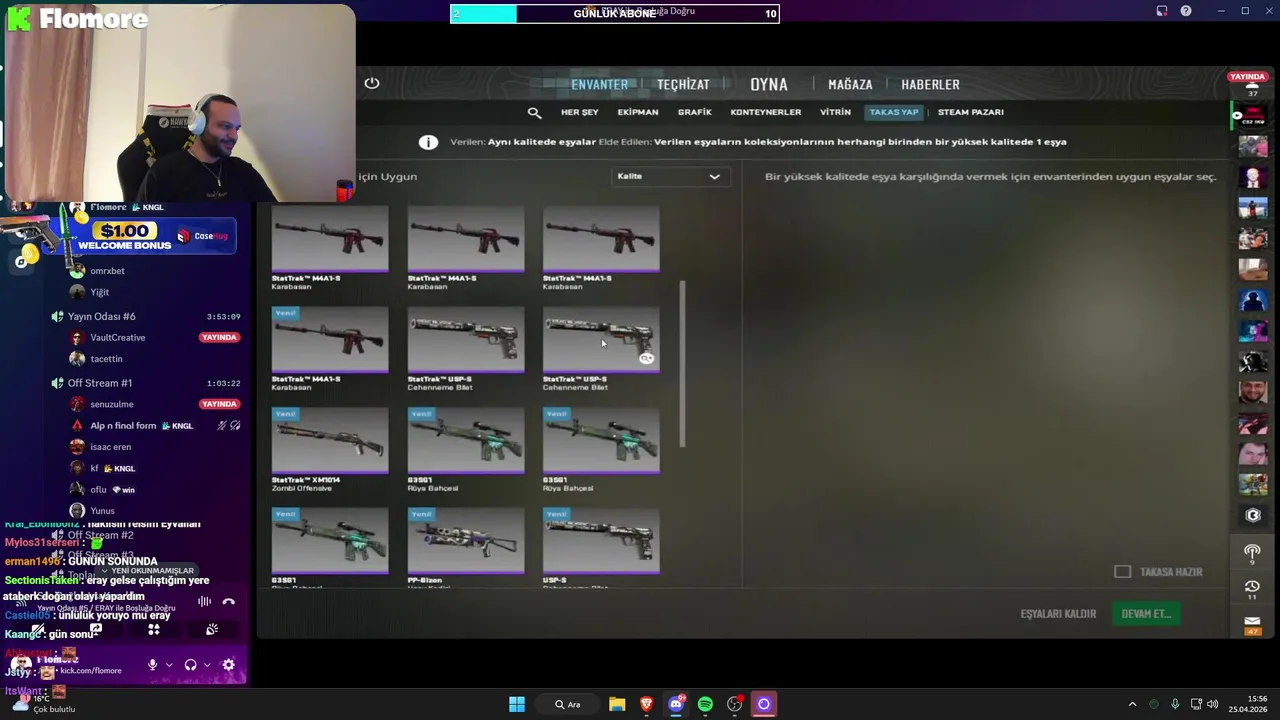Open the VİTRİN section
This screenshot has height=720, width=1280.
pyautogui.click(x=835, y=112)
